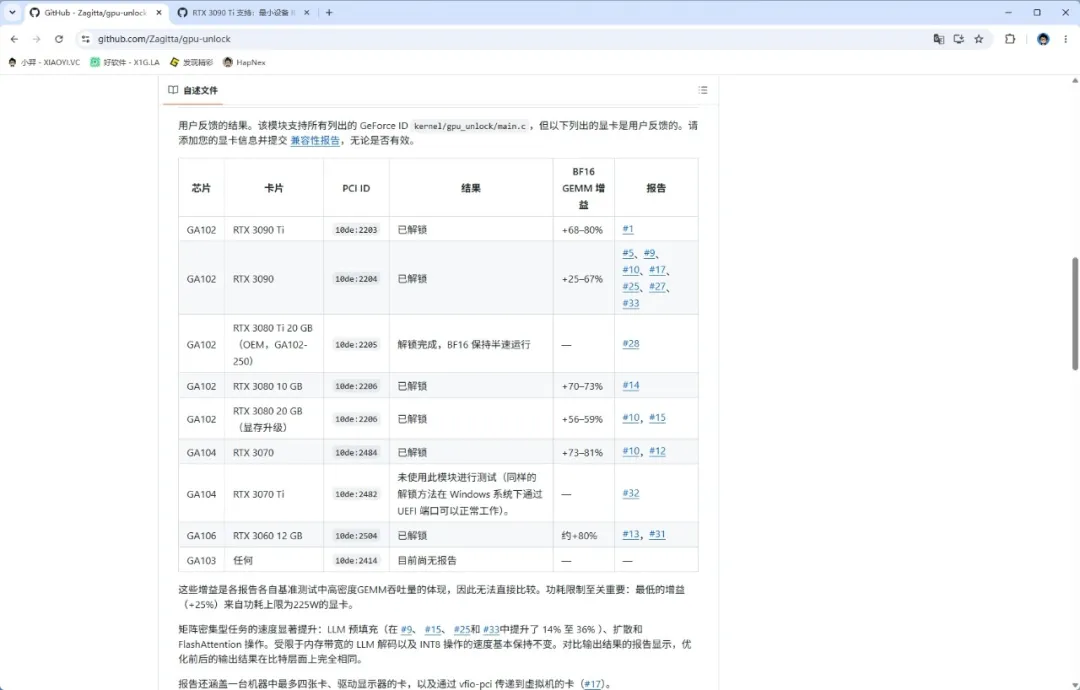Image resolution: width=1080 pixels, height=690 pixels.
Task: Open the README outline icon
Action: (703, 90)
